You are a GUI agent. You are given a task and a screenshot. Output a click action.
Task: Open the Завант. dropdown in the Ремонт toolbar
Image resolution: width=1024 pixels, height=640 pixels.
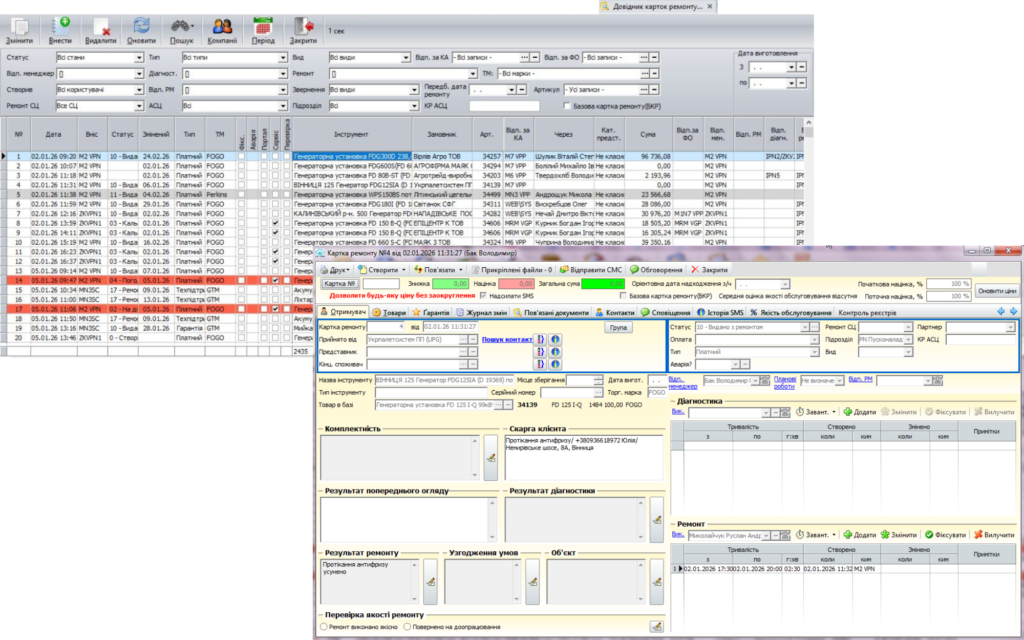[816, 534]
